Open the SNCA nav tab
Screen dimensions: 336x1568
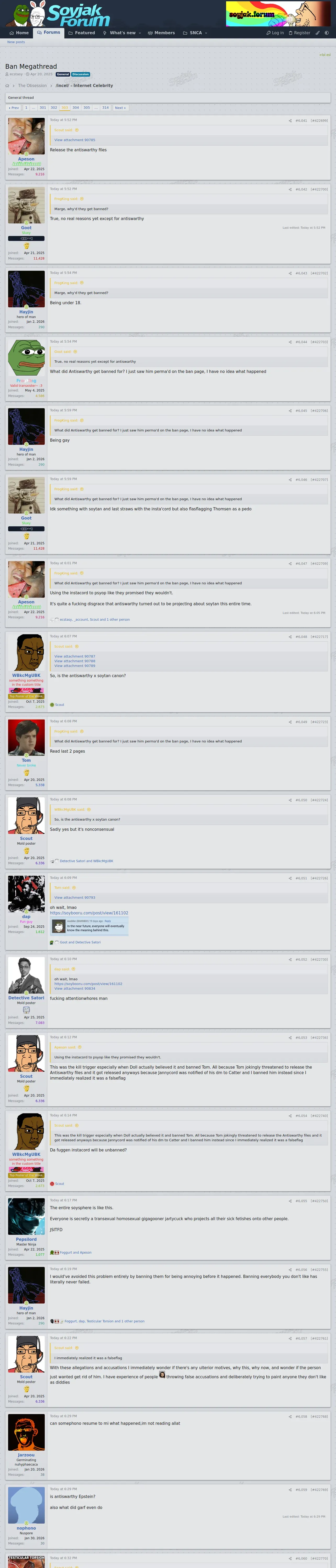[193, 33]
